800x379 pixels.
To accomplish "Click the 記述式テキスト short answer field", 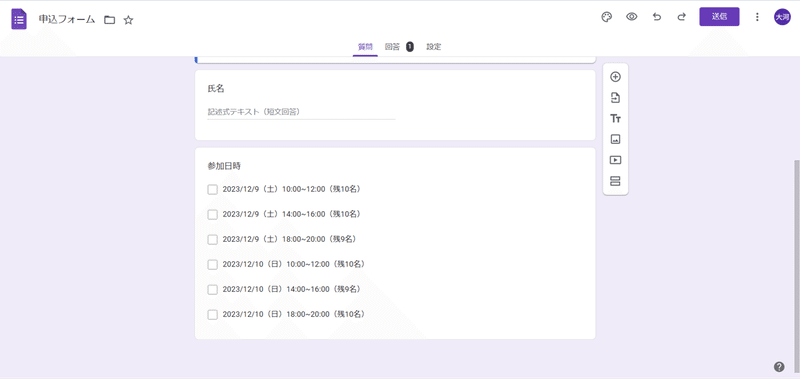I will point(301,112).
